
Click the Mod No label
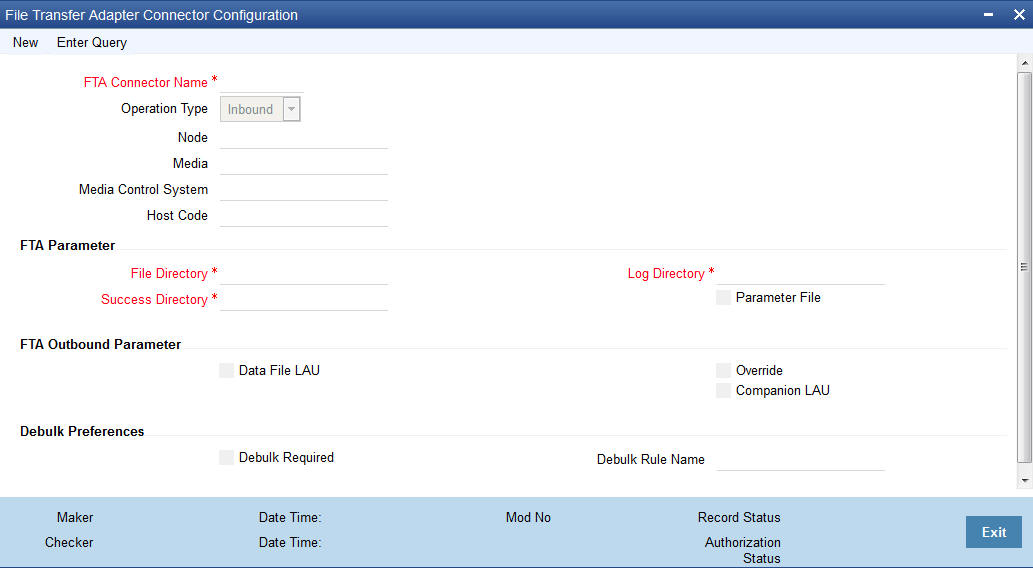(528, 517)
